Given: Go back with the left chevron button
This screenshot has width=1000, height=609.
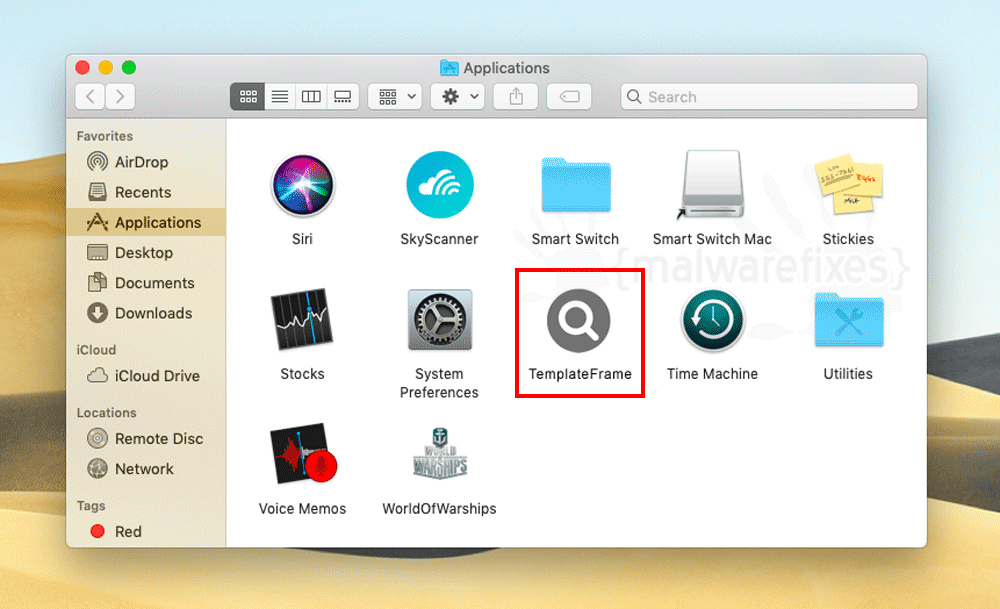Looking at the screenshot, I should click(x=90, y=97).
